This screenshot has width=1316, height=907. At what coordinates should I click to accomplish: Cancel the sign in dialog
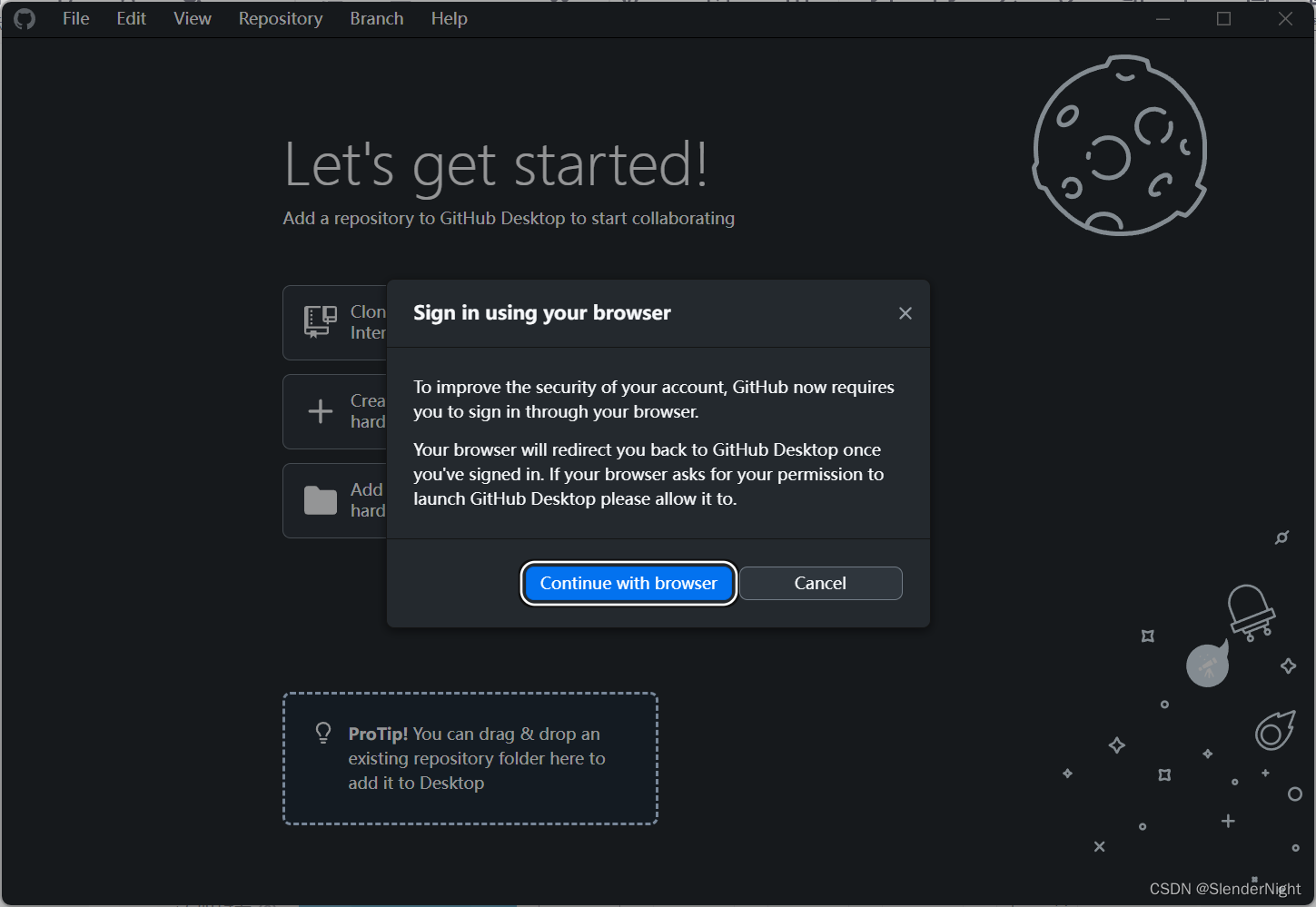point(820,583)
